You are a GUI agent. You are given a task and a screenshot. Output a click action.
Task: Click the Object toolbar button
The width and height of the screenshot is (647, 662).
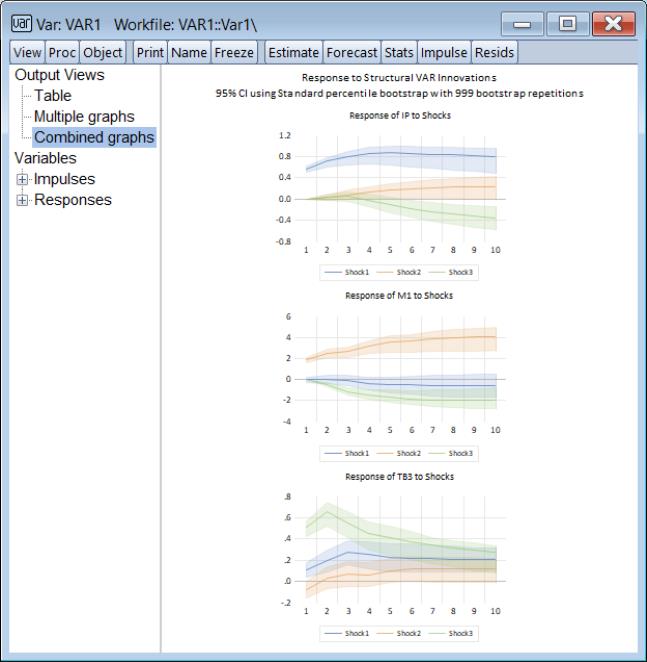[x=103, y=53]
